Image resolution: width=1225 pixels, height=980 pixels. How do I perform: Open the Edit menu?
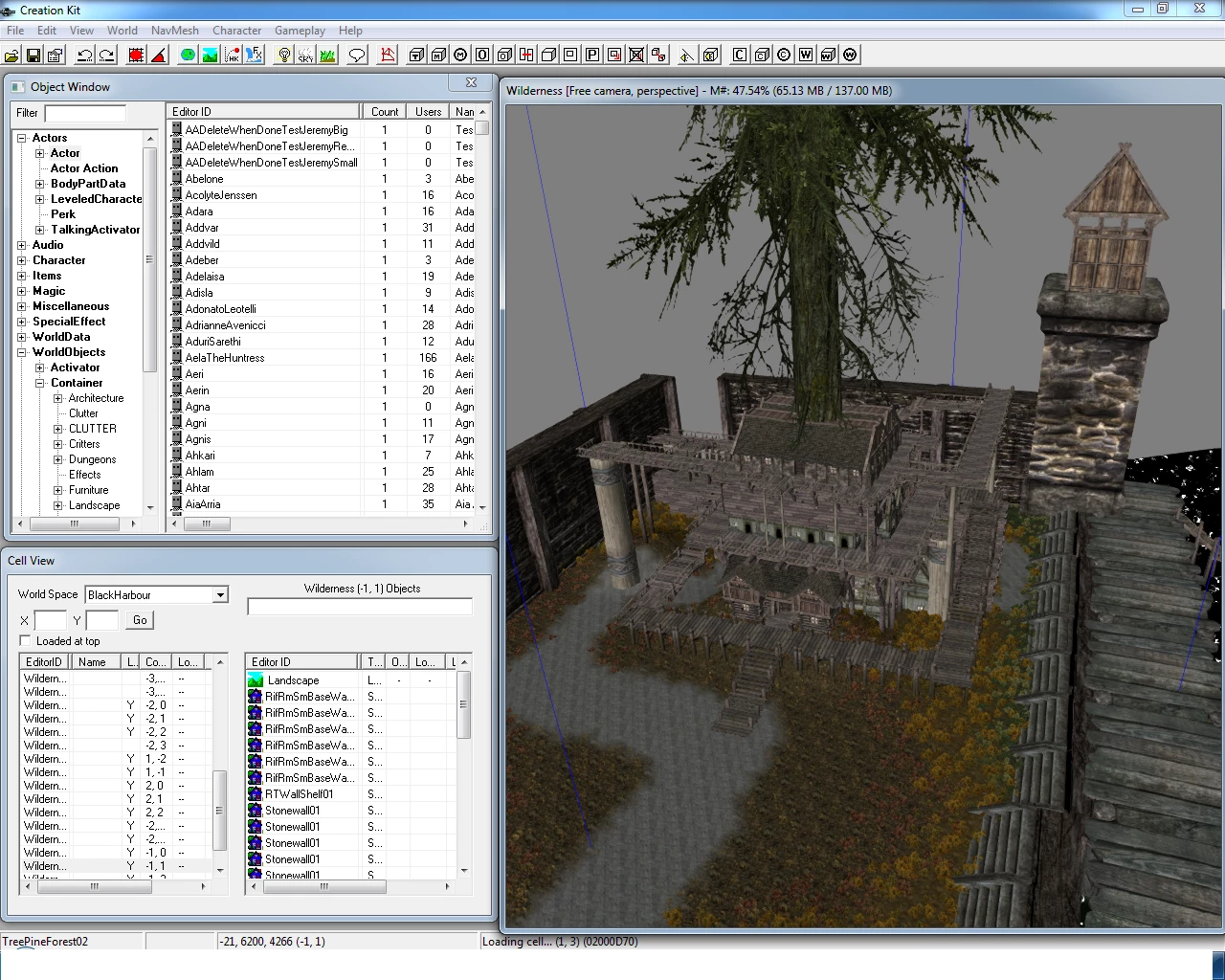[47, 31]
